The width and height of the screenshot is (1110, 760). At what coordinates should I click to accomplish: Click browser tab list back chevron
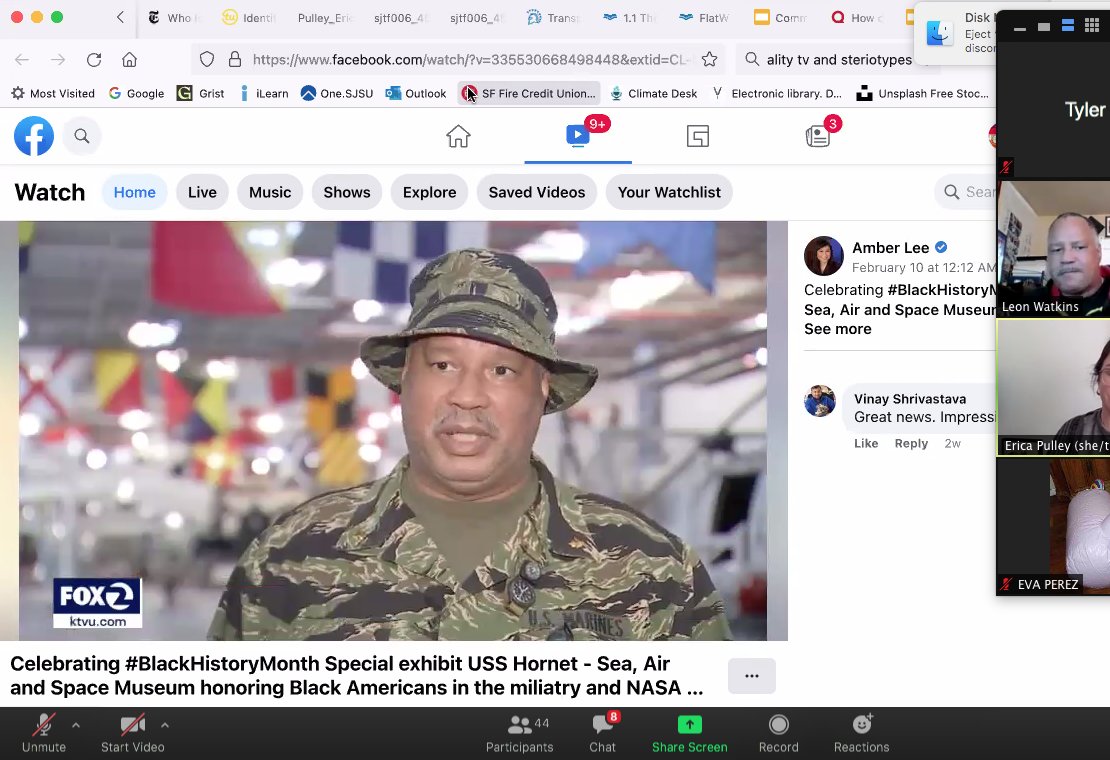[120, 17]
